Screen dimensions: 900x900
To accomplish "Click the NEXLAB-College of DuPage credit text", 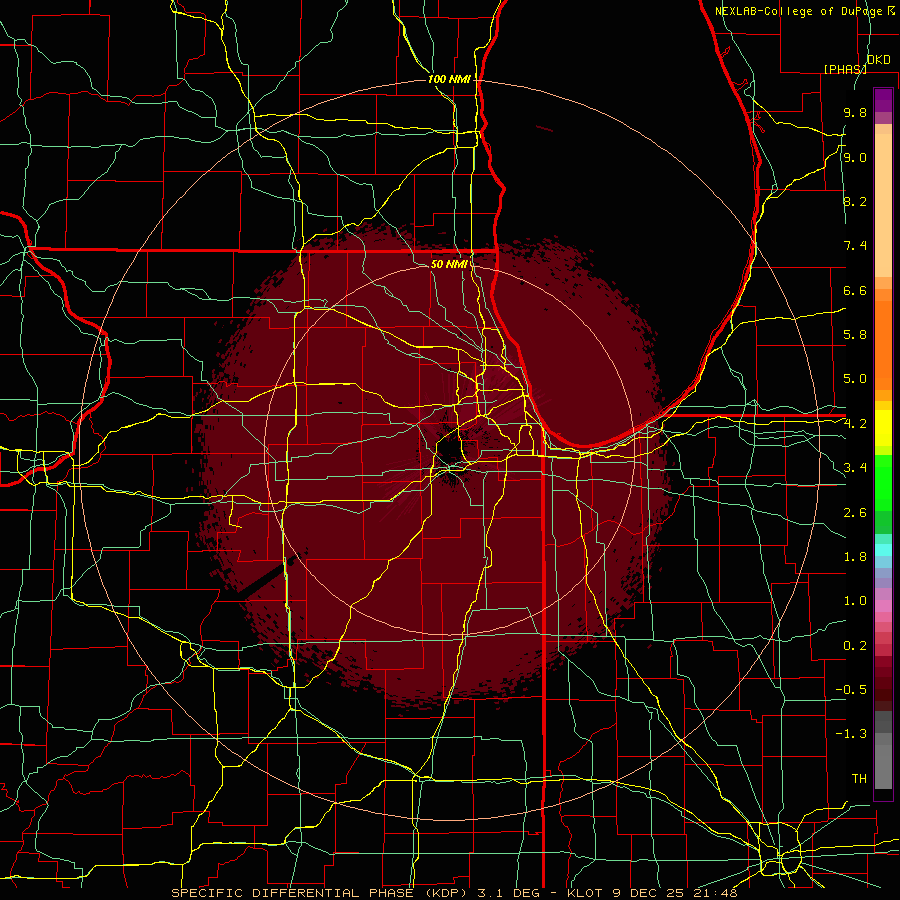I will [799, 11].
